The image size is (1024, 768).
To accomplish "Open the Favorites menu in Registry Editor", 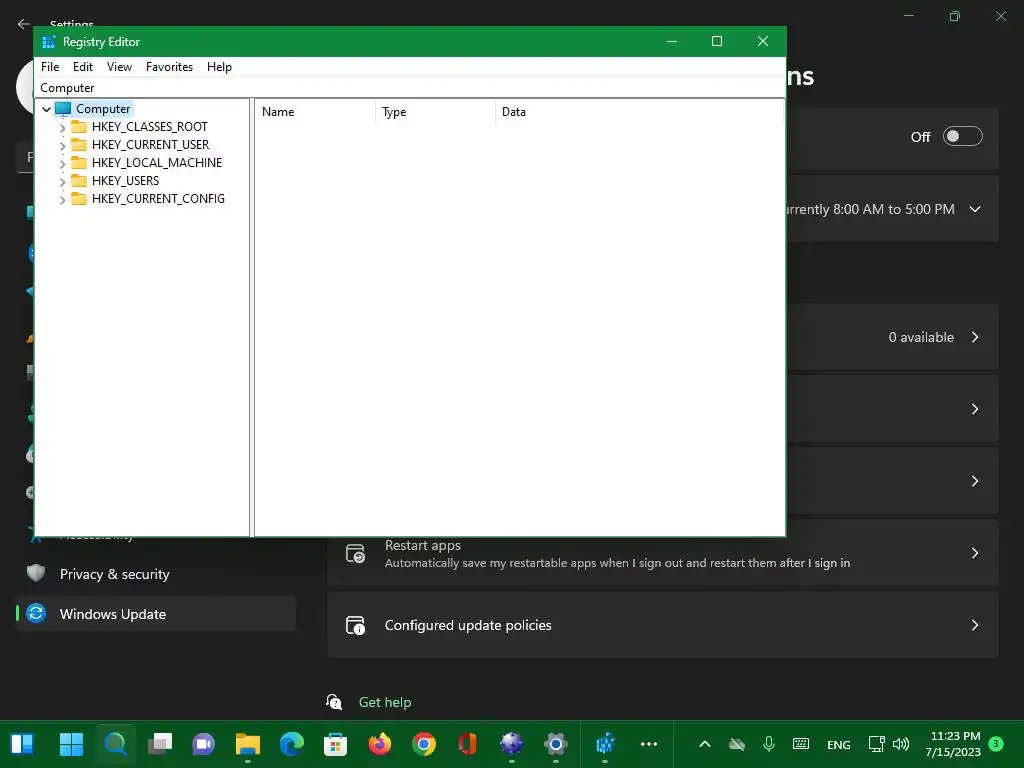I will (169, 67).
